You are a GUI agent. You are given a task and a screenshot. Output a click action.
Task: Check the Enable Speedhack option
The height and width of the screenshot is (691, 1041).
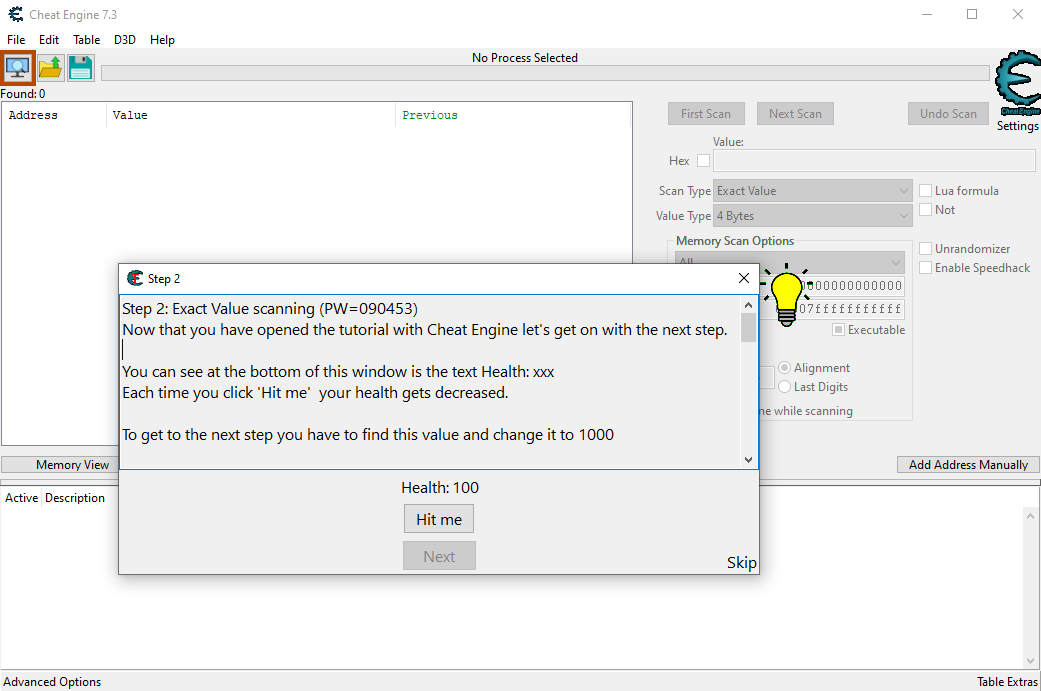(x=926, y=268)
